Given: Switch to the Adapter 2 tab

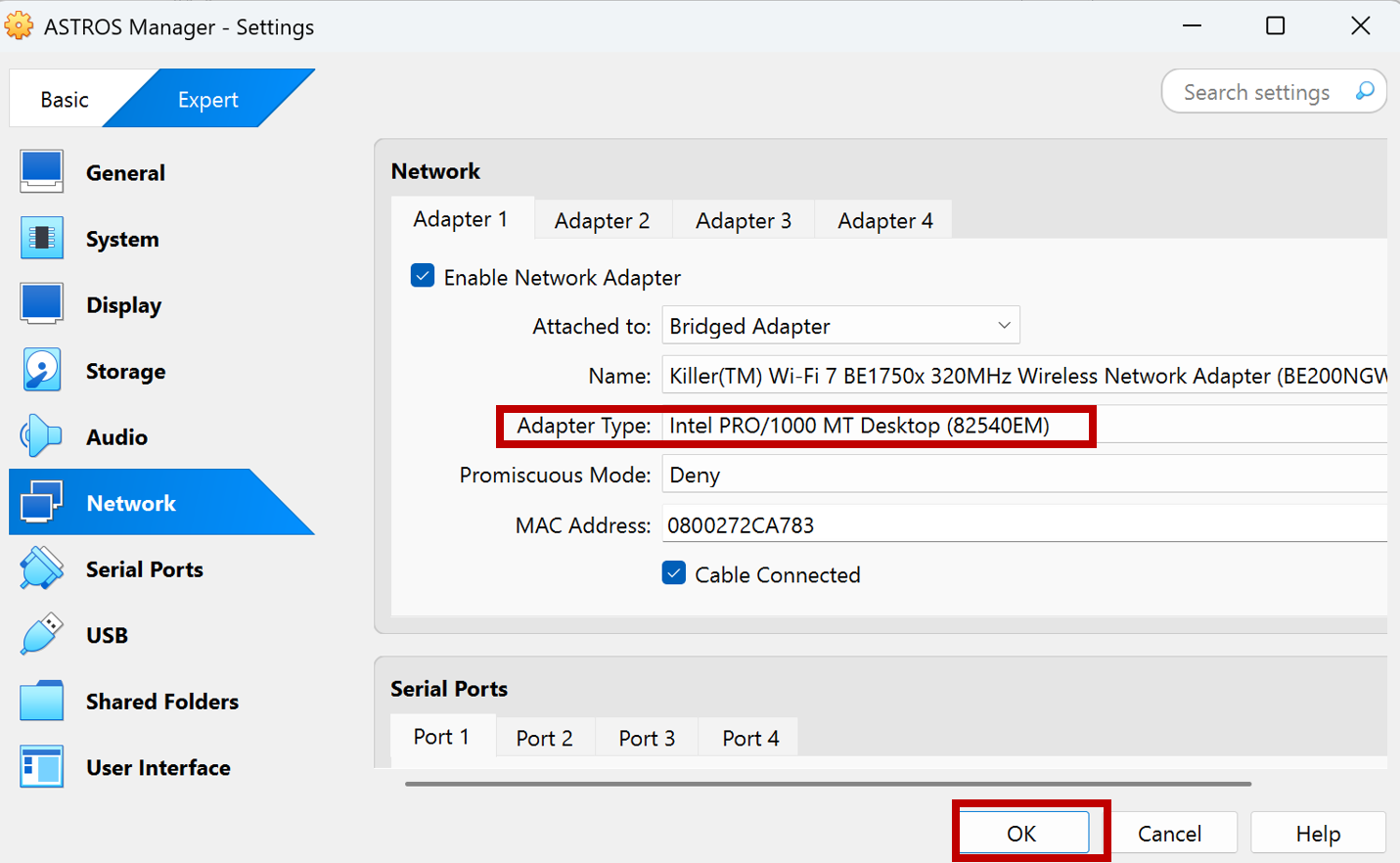Looking at the screenshot, I should (x=602, y=221).
